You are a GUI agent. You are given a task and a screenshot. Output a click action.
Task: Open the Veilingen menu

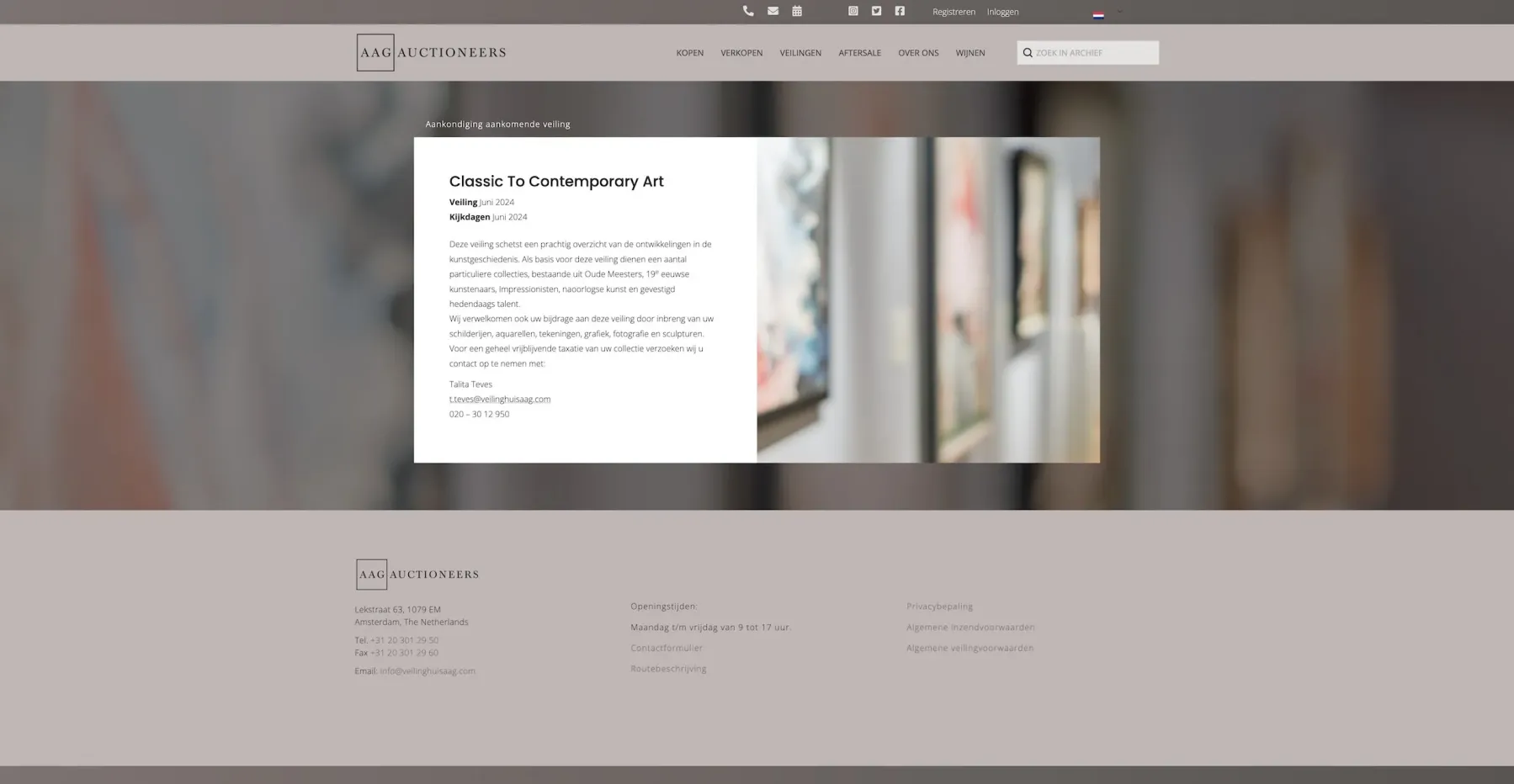coord(800,52)
